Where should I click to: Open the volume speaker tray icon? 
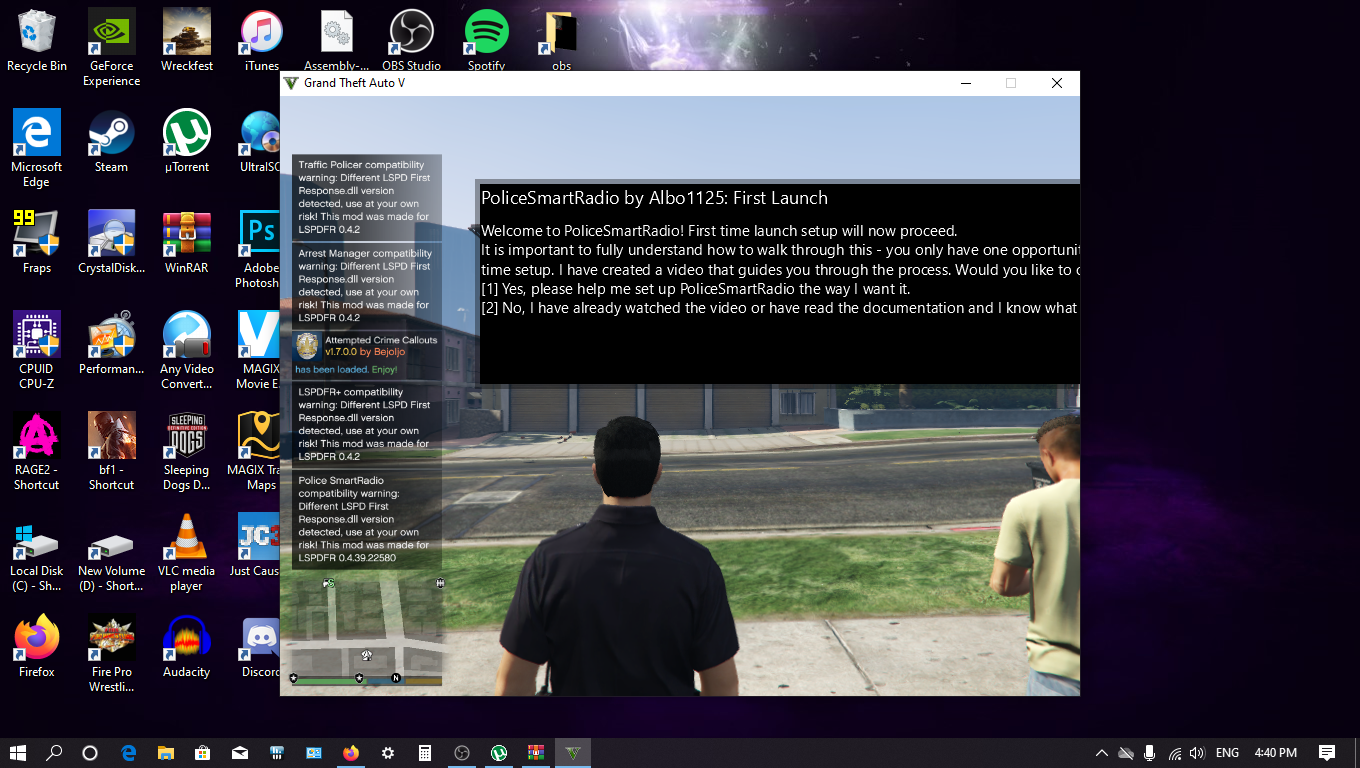click(1197, 753)
